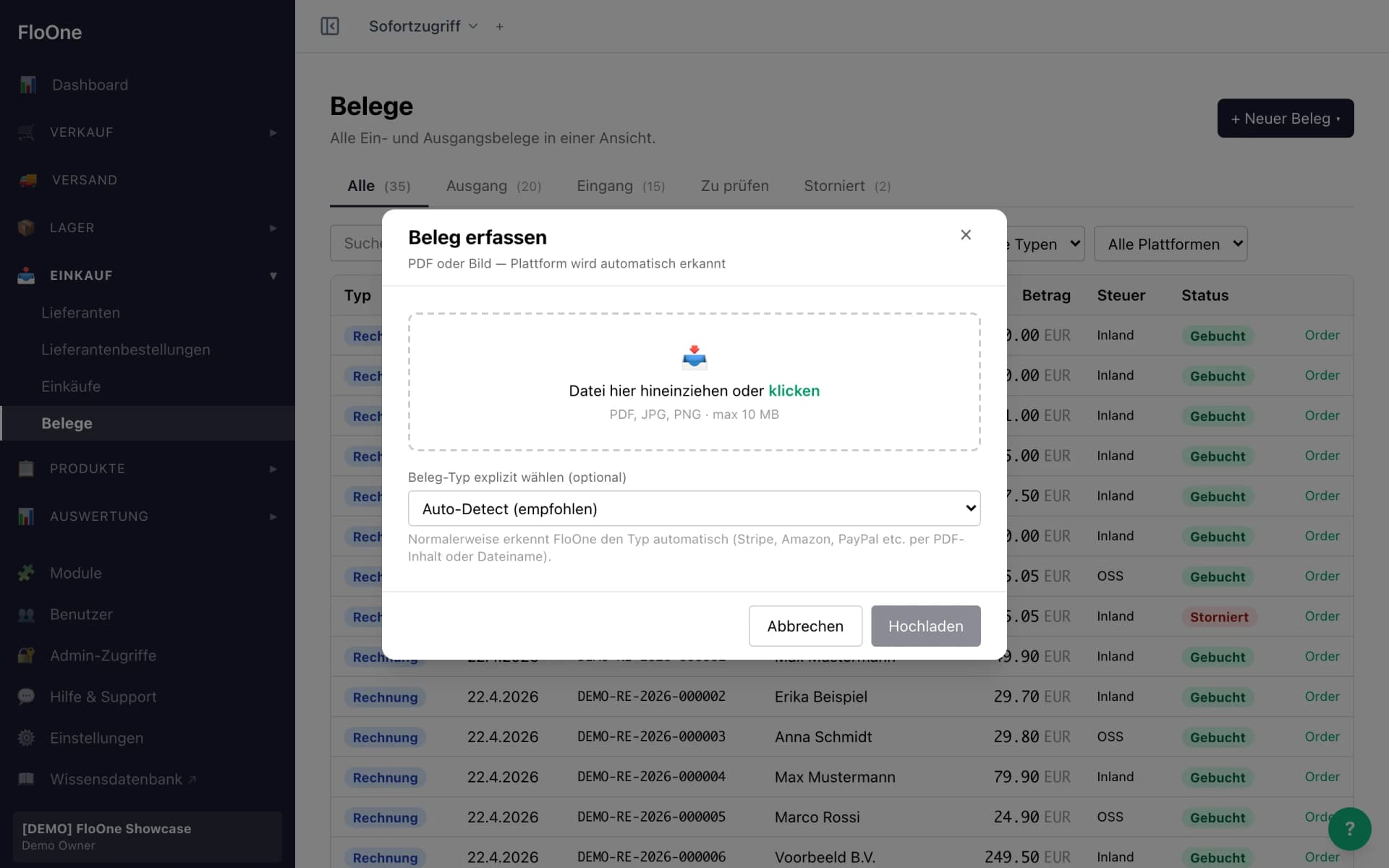This screenshot has width=1389, height=868.
Task: Click the green klicken link
Action: (794, 391)
